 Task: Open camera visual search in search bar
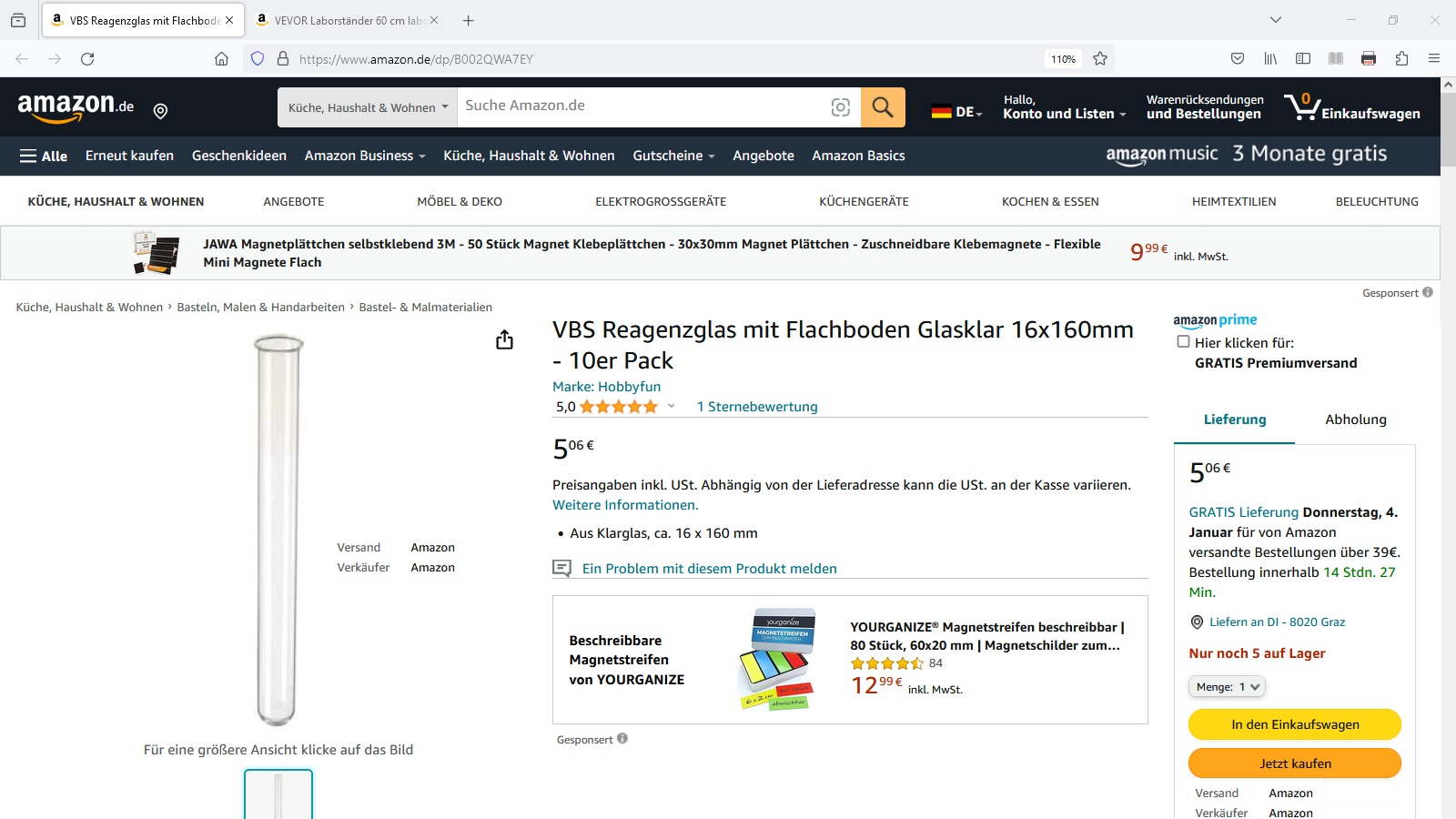click(841, 107)
